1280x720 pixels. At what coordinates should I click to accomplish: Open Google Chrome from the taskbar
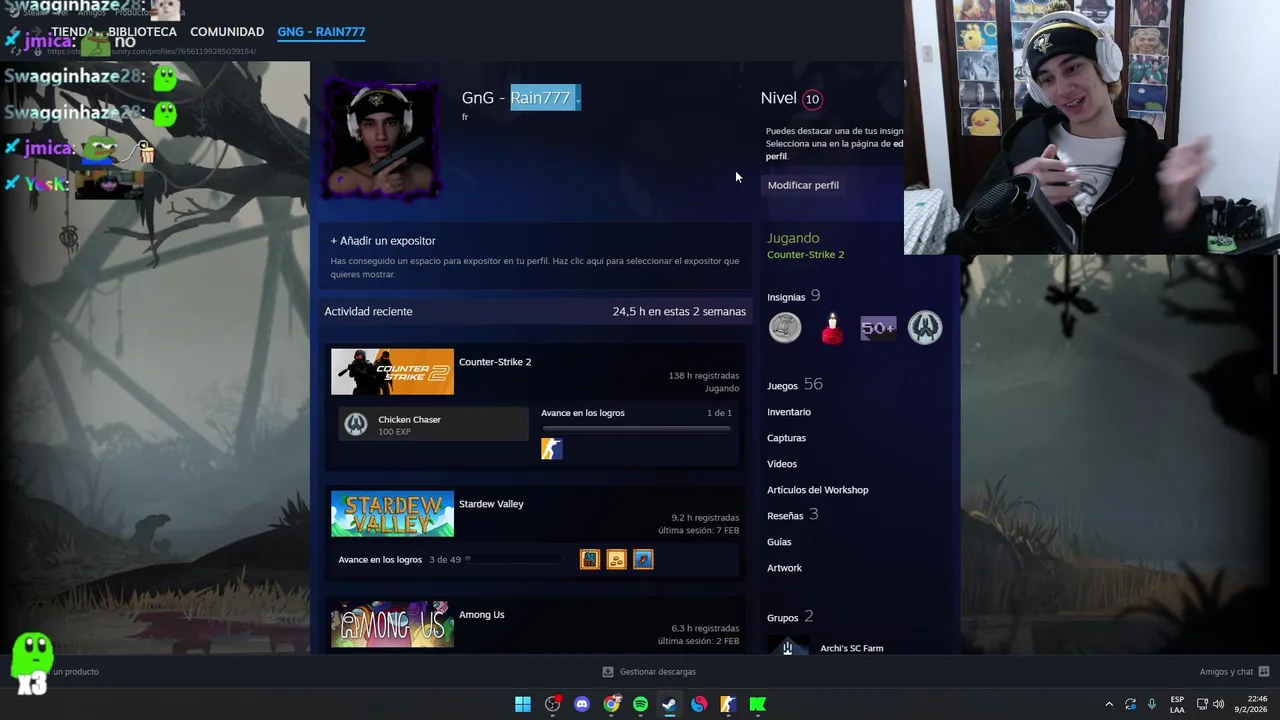[x=611, y=704]
